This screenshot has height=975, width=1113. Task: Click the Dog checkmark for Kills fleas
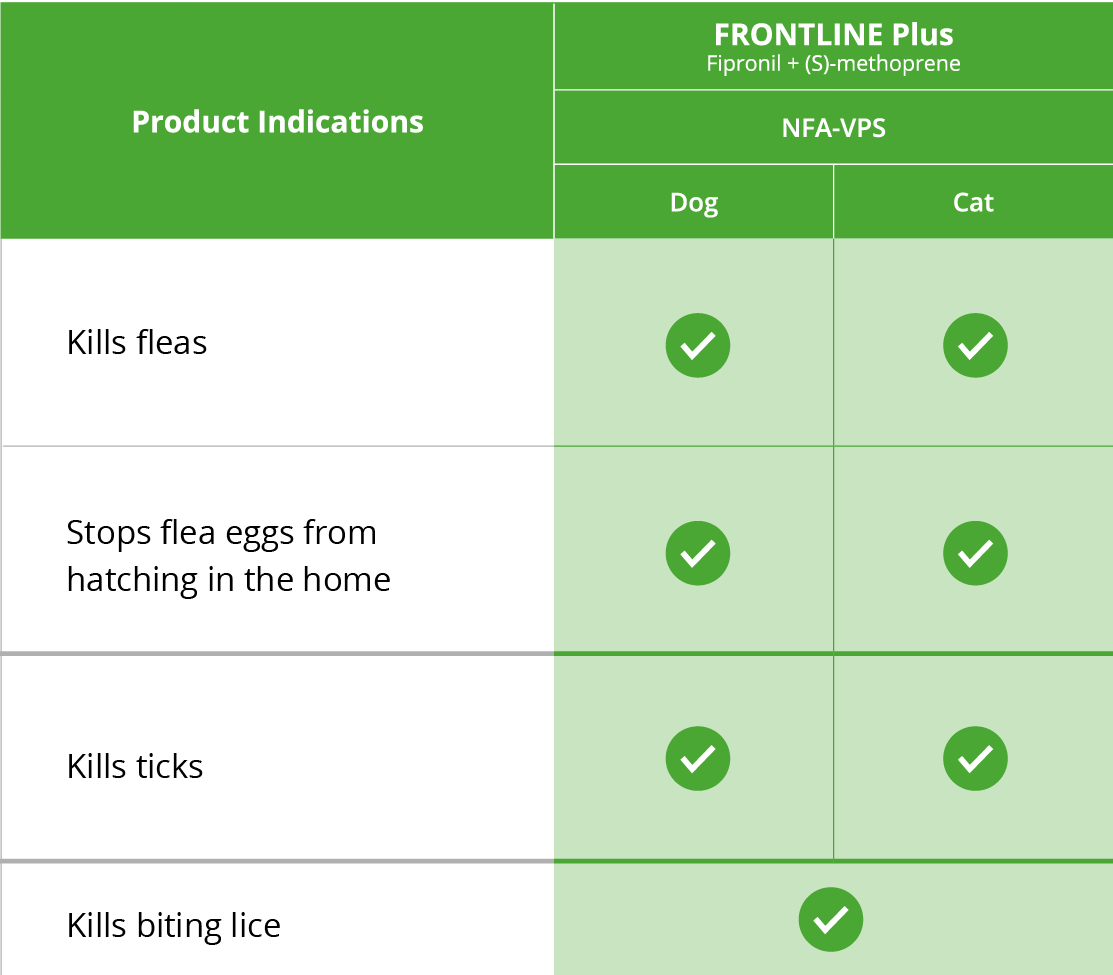(698, 345)
